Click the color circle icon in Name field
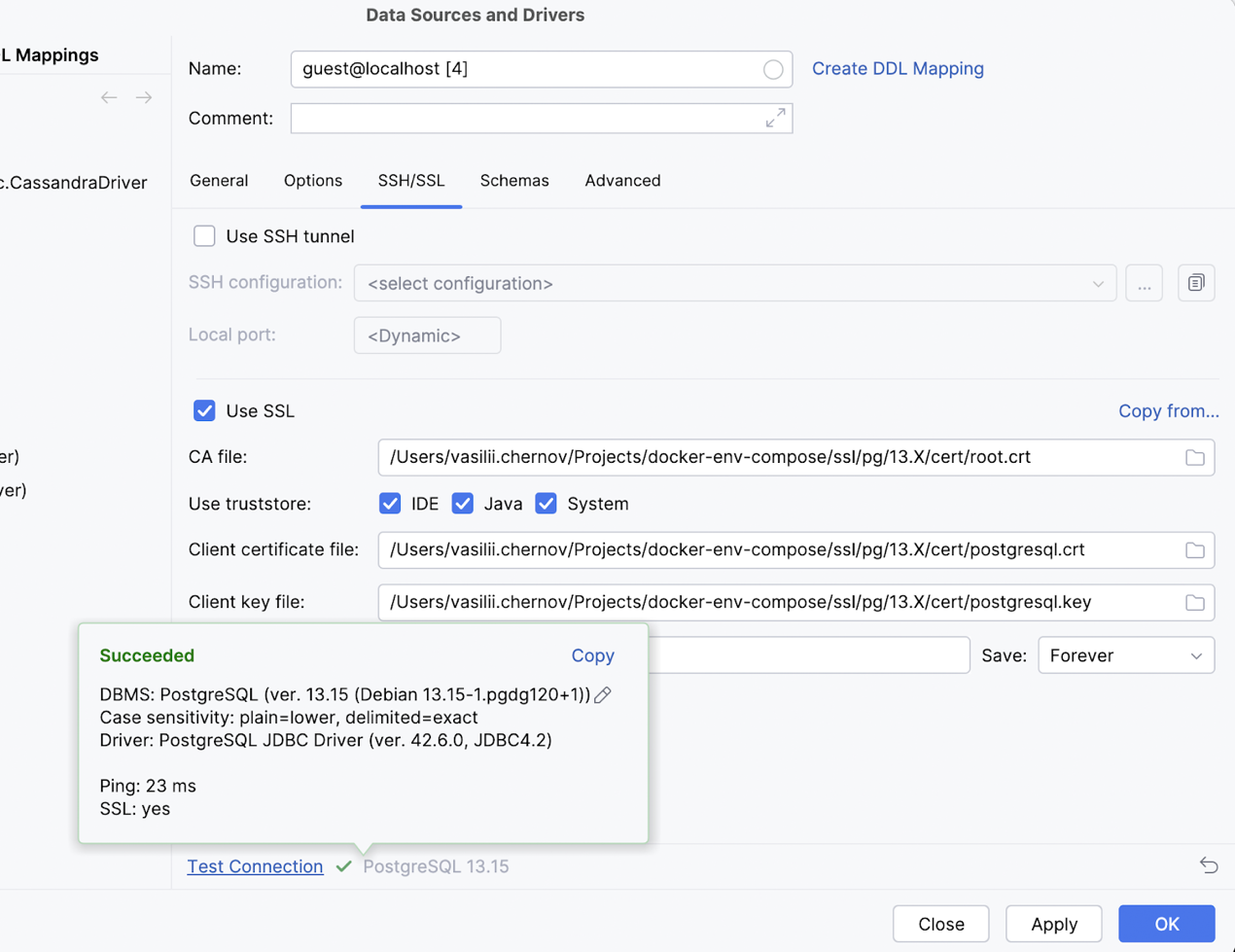 point(773,69)
